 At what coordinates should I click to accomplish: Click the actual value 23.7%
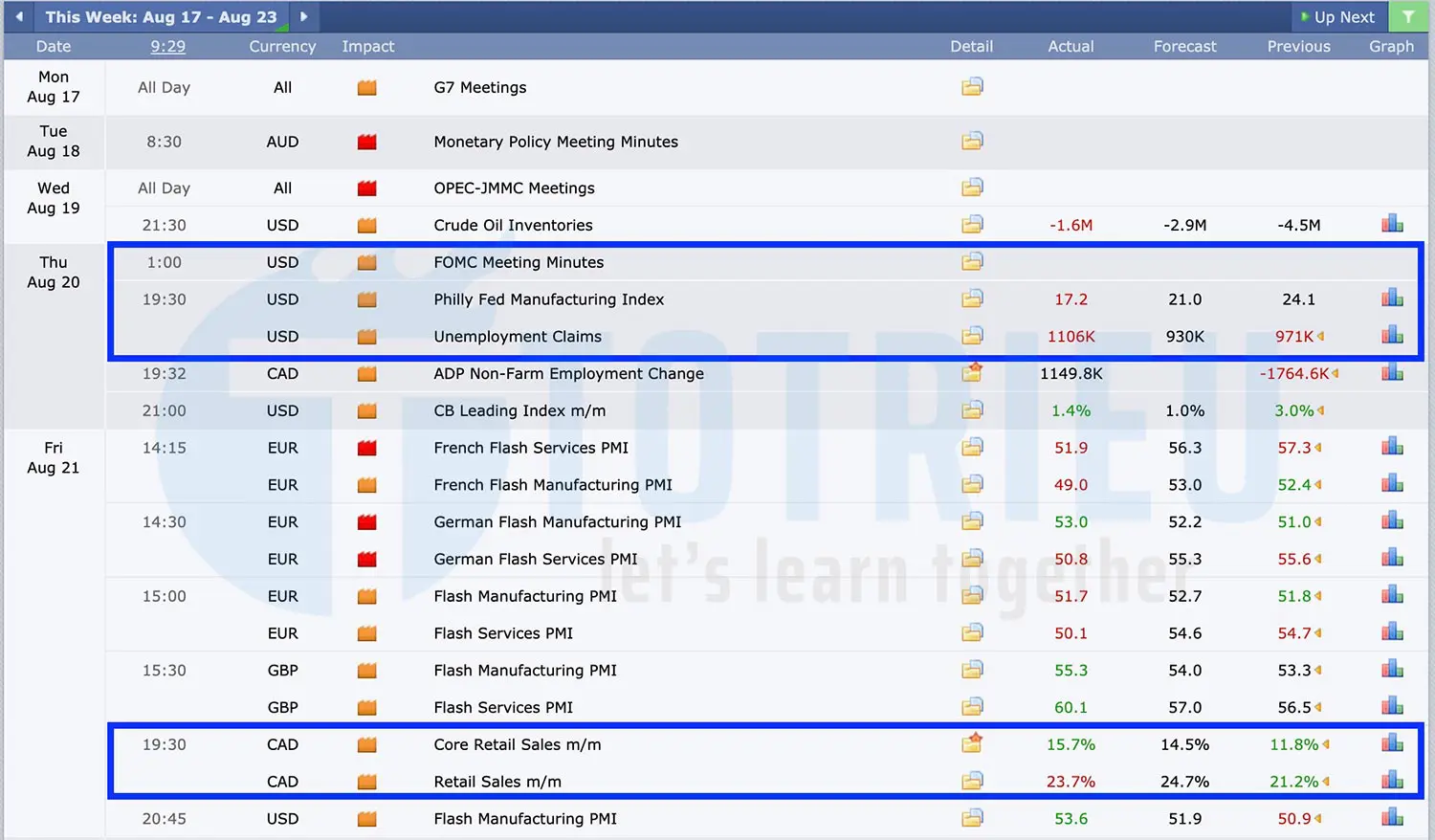(1071, 782)
